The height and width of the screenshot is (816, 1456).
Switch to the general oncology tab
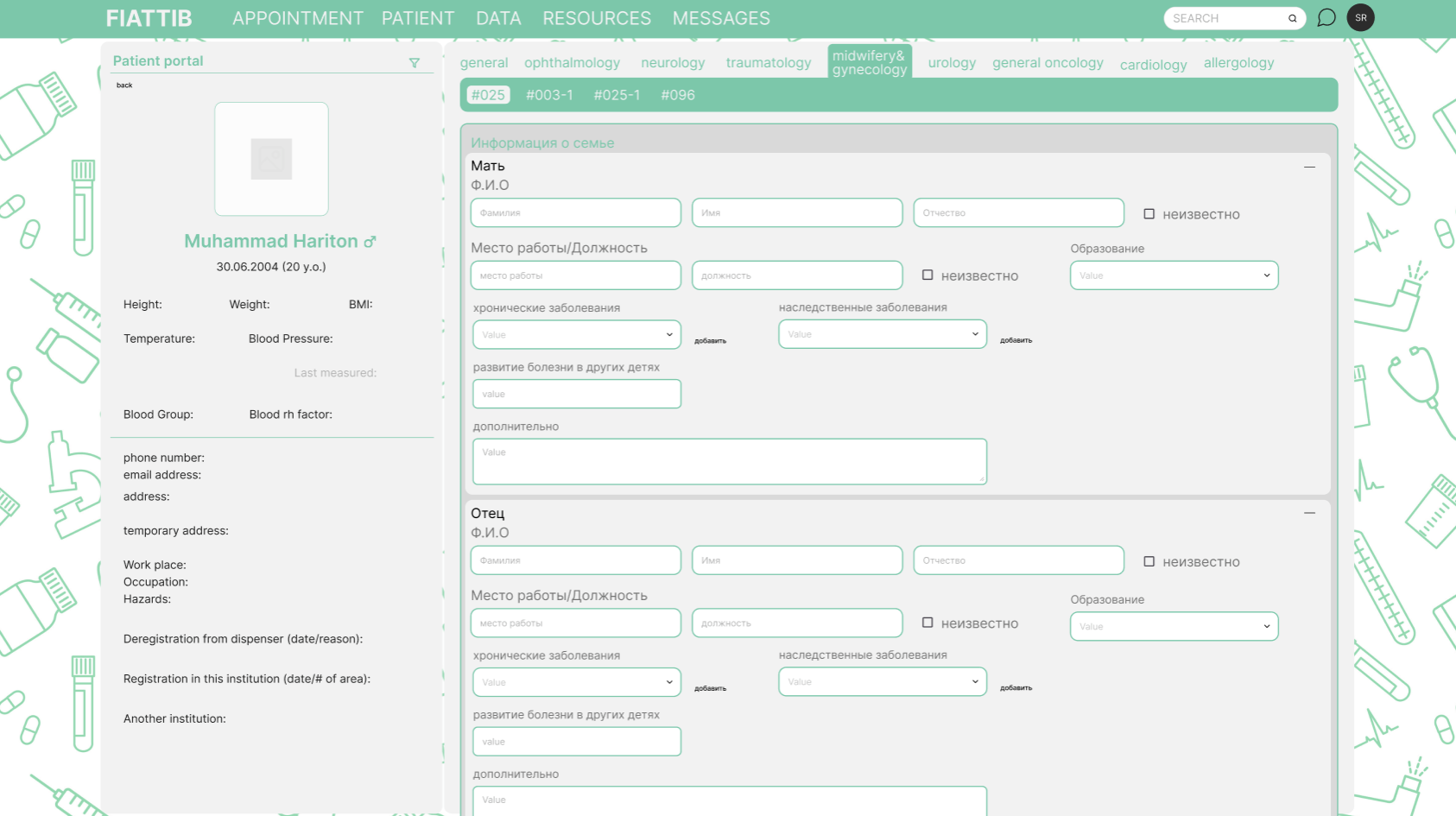click(x=1048, y=63)
